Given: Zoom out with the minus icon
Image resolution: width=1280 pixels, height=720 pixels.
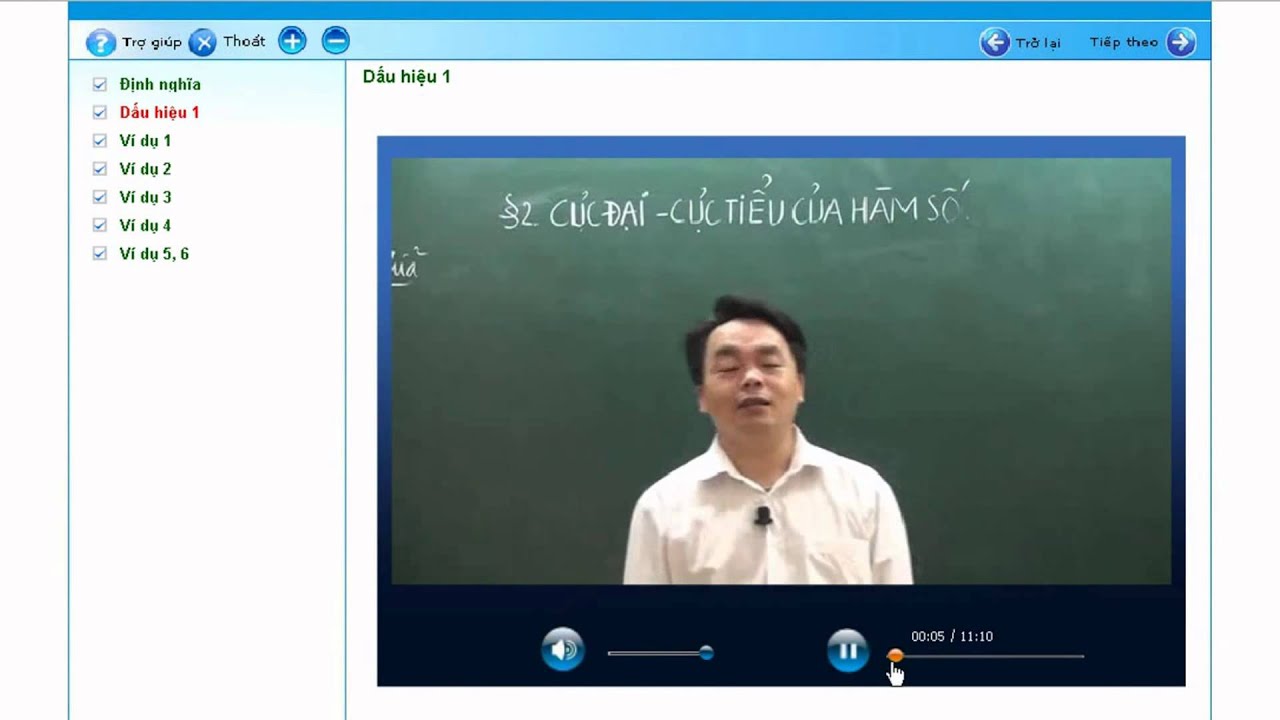Looking at the screenshot, I should [x=336, y=41].
